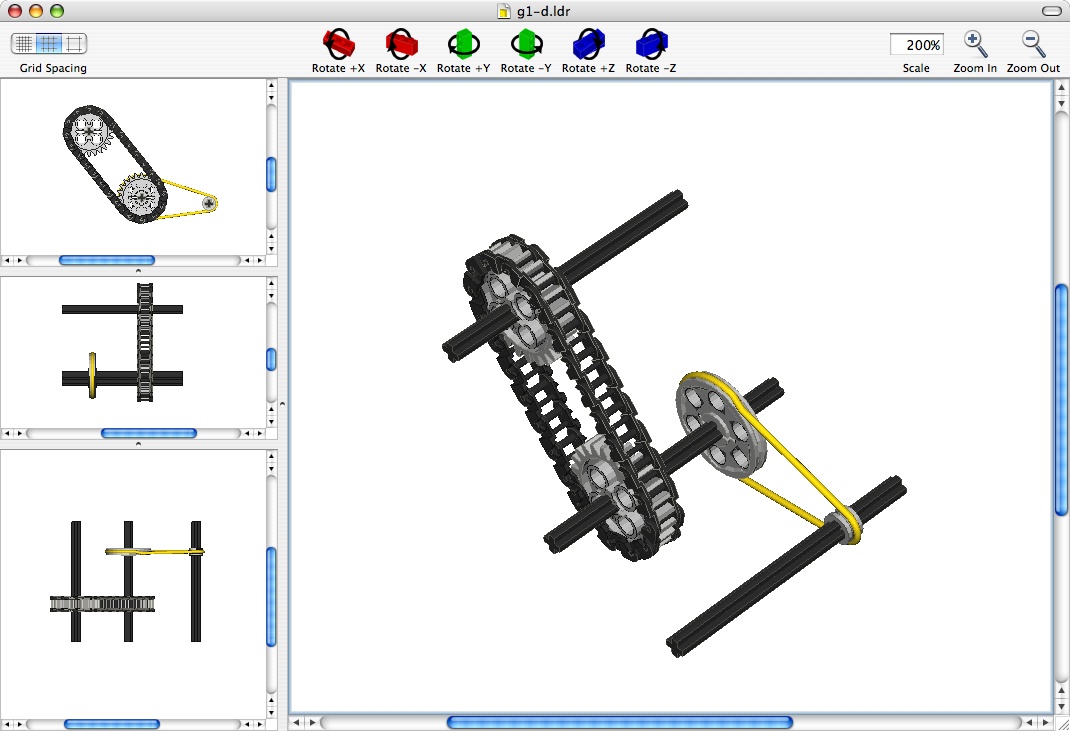Click the Rotate -Z blue icon
The width and height of the screenshot is (1070, 731).
click(x=651, y=44)
